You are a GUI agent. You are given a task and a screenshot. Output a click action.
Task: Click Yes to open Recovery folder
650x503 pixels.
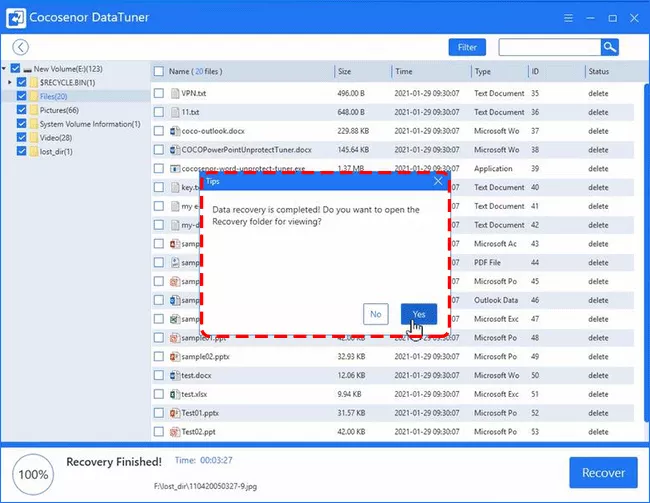click(x=419, y=314)
